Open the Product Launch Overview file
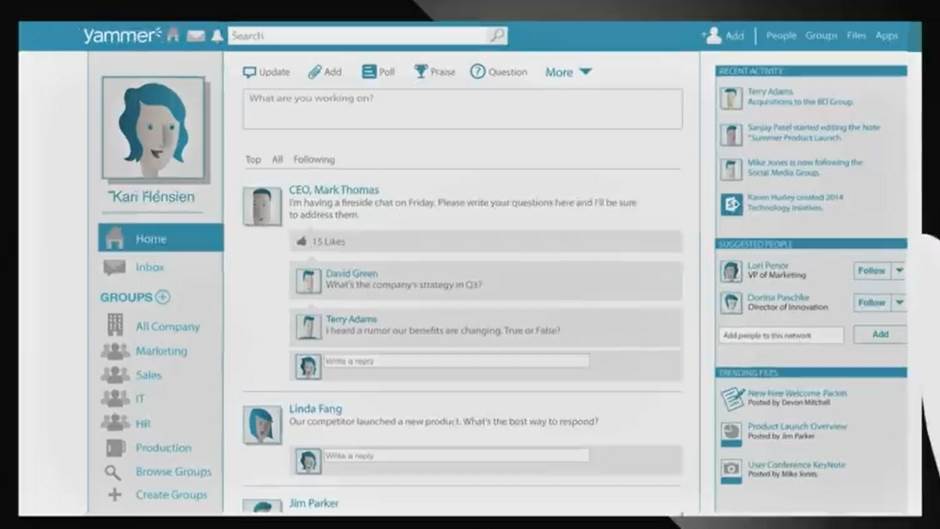 click(x=797, y=426)
